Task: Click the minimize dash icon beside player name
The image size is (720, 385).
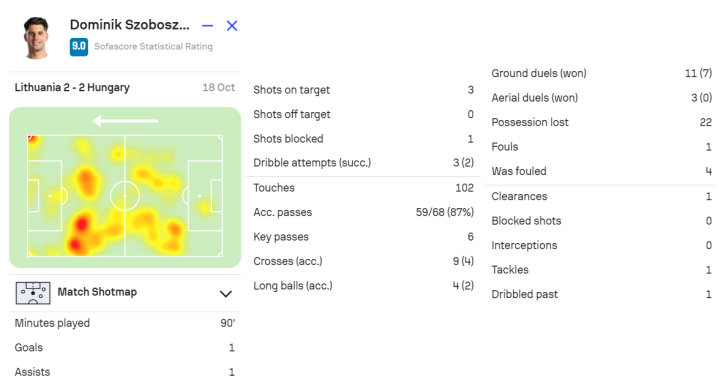Action: click(208, 26)
